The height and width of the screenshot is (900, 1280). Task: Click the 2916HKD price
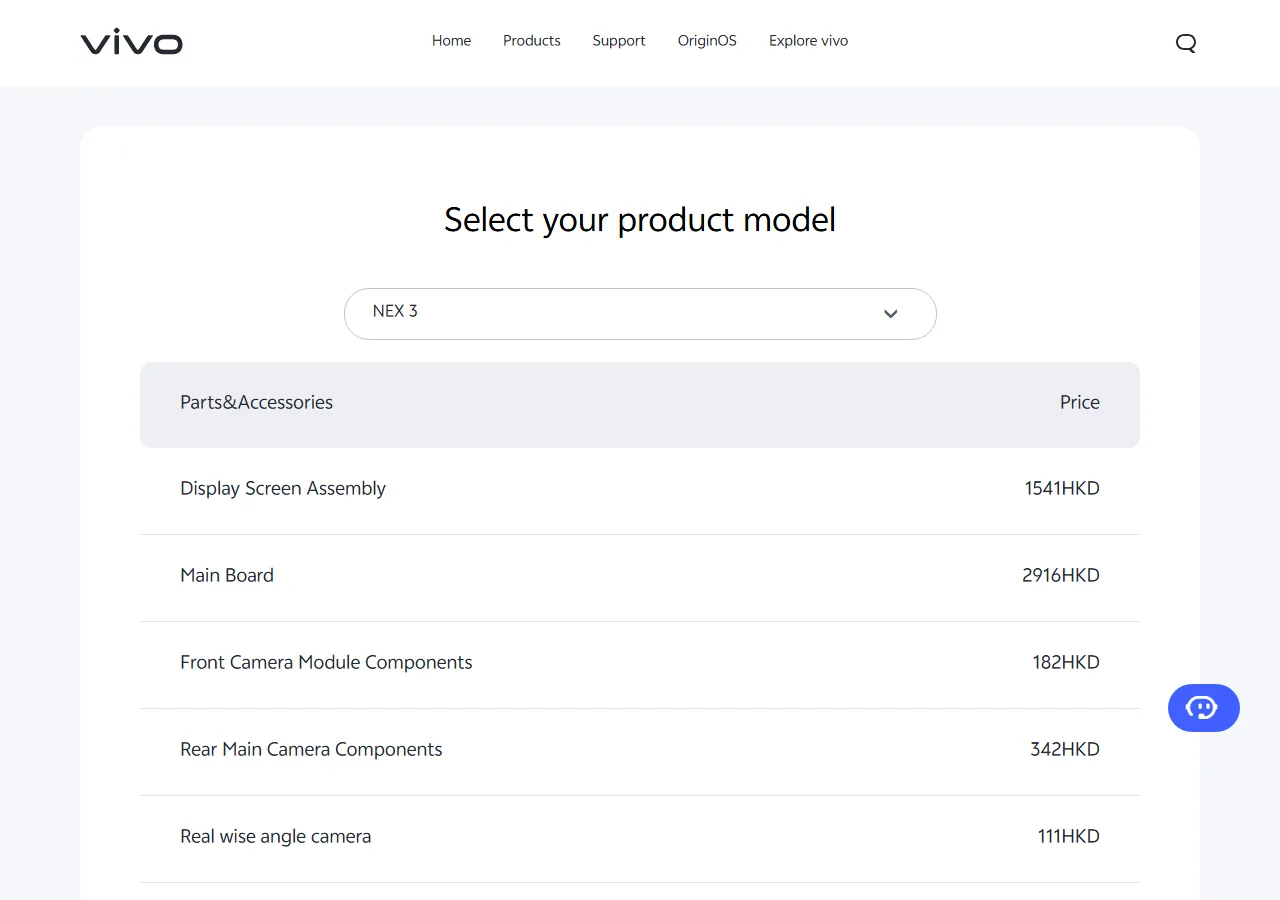[1061, 575]
